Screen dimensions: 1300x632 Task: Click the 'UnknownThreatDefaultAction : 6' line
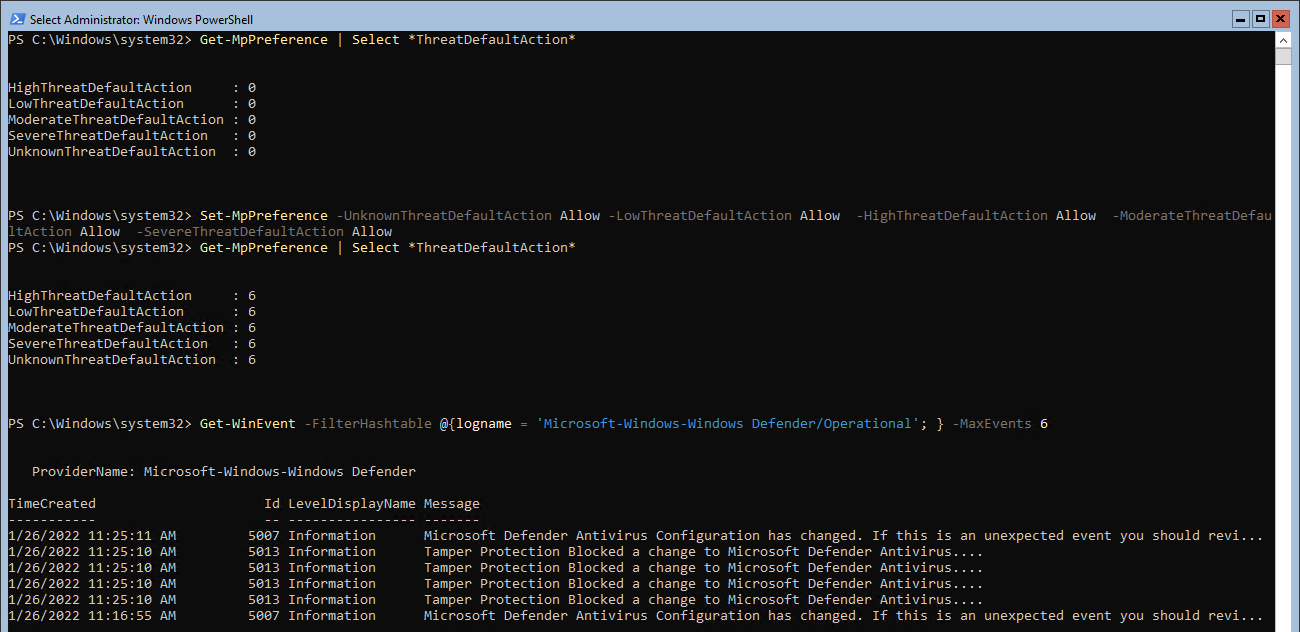click(x=132, y=360)
